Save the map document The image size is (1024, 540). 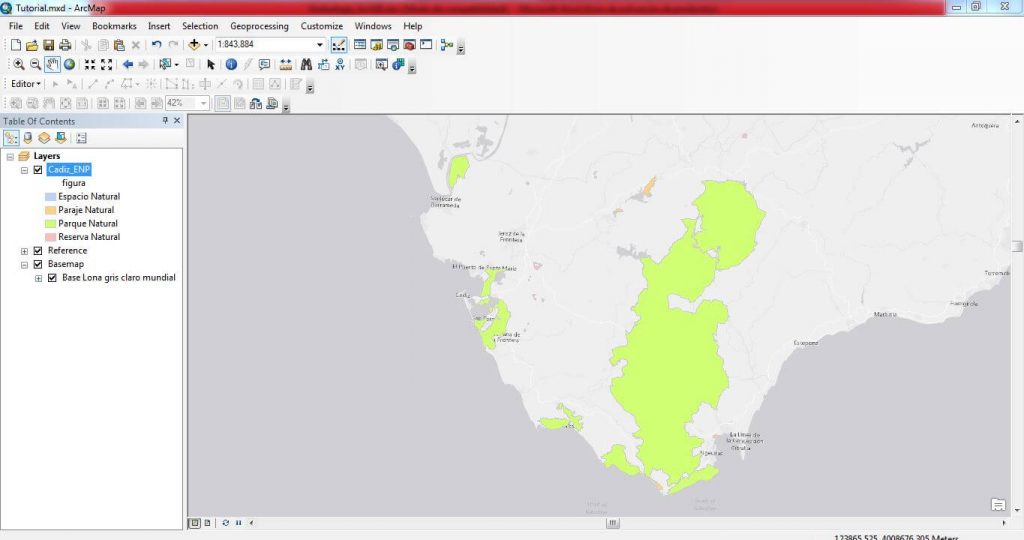pyautogui.click(x=48, y=45)
